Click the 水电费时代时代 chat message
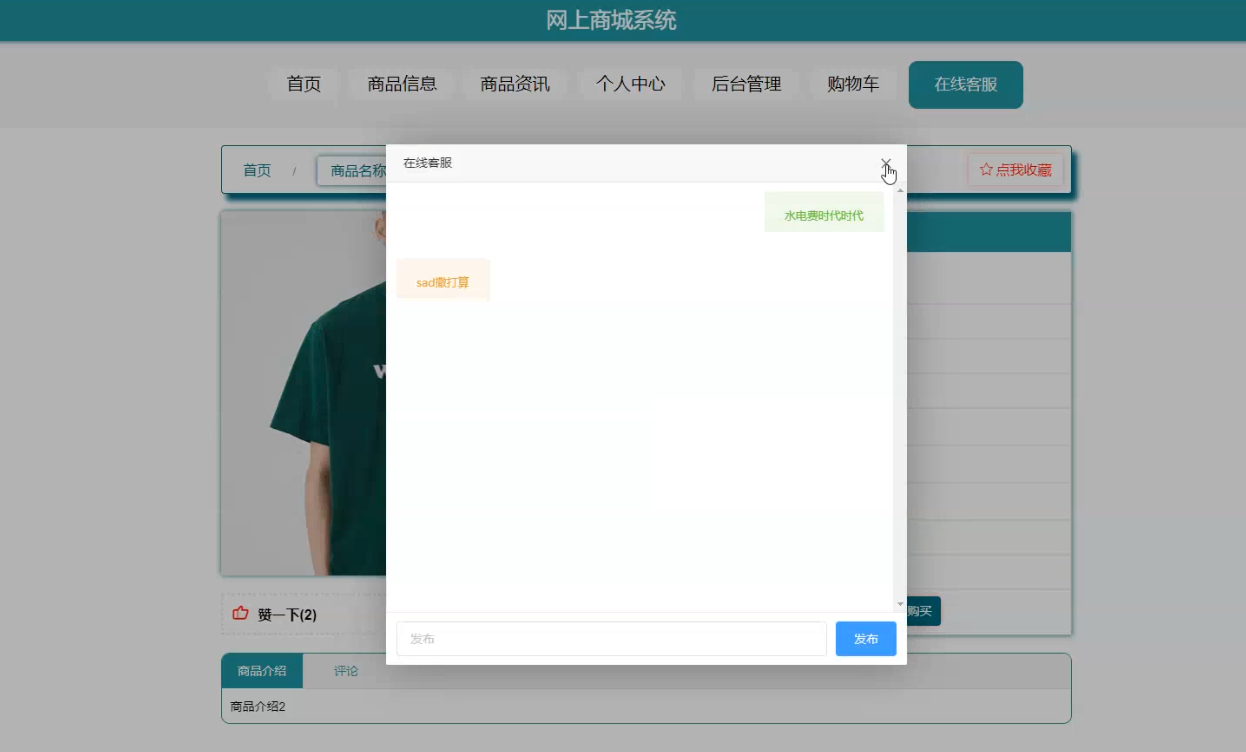The width and height of the screenshot is (1246, 752). (x=824, y=212)
